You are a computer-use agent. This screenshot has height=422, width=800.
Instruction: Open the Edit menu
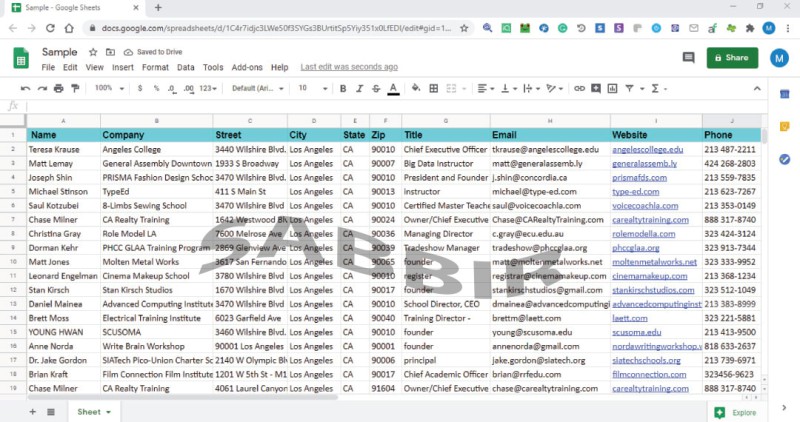(x=70, y=67)
